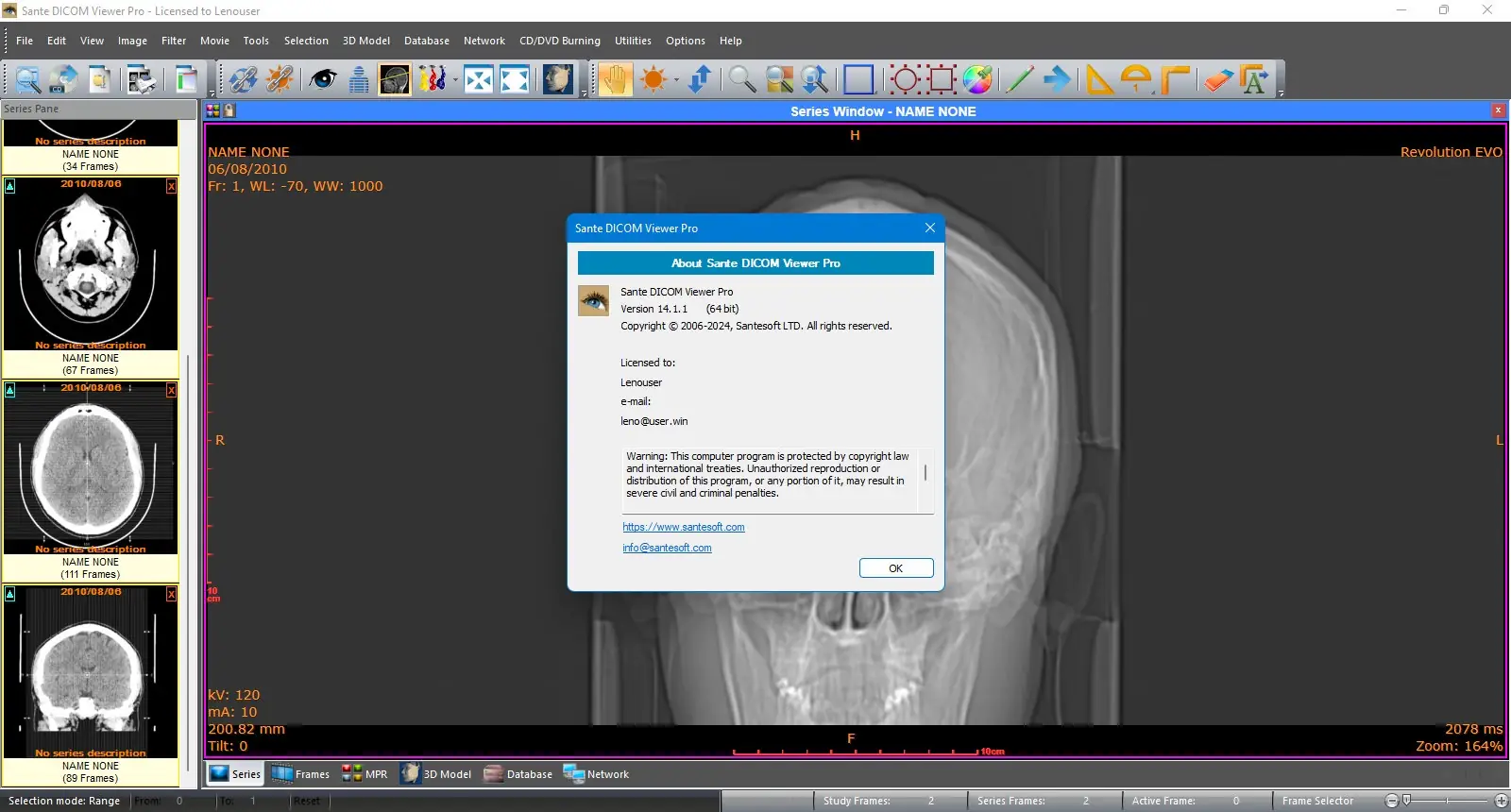
Task: Open the dropdown arrow beside the colored ribbons icon
Action: [454, 79]
